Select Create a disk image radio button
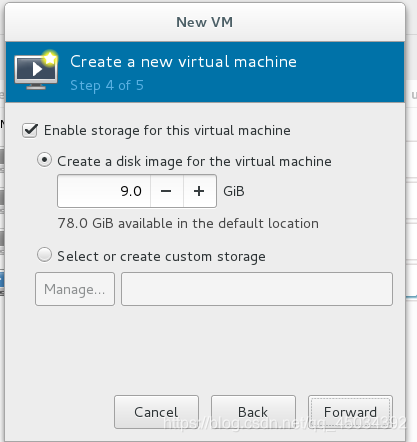Screen dimensions: 417x442 tap(44, 160)
